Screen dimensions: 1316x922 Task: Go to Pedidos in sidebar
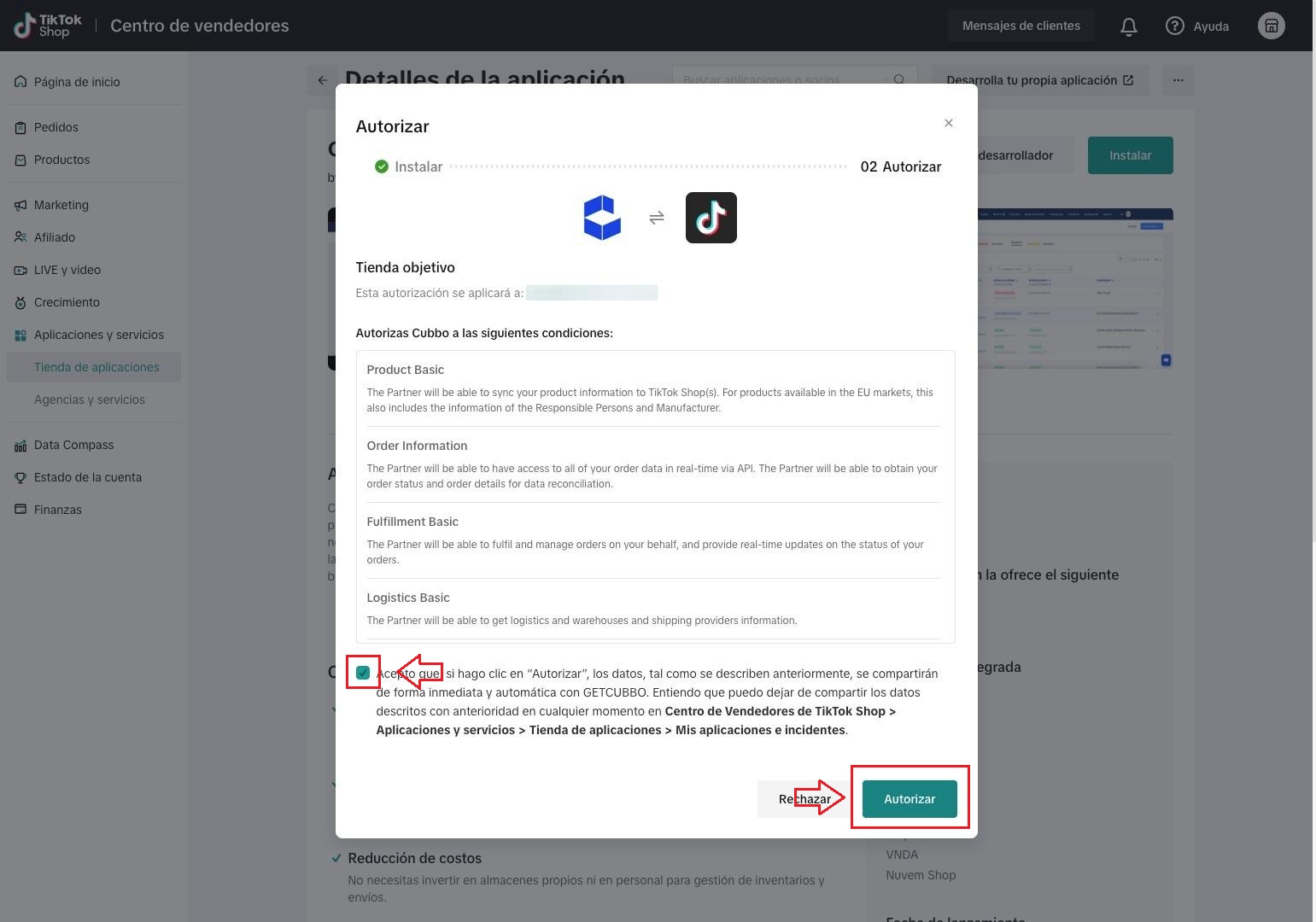pos(56,127)
